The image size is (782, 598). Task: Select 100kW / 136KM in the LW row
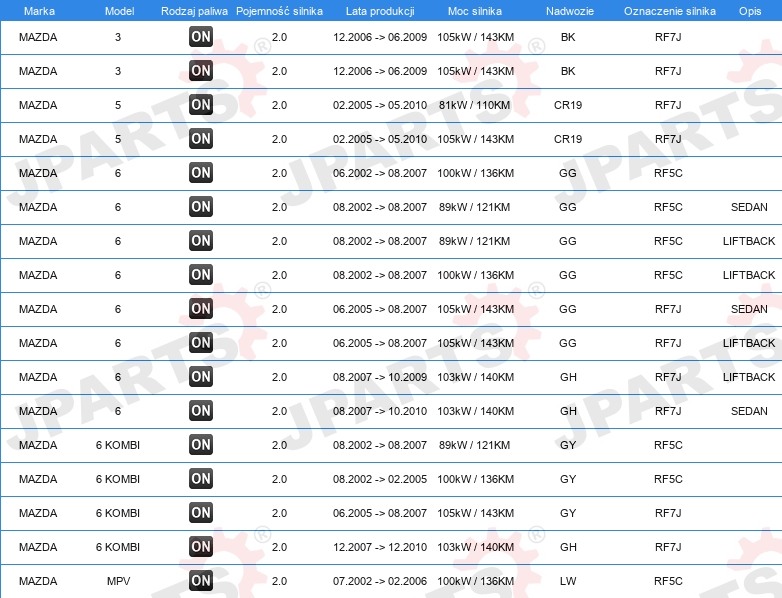475,581
